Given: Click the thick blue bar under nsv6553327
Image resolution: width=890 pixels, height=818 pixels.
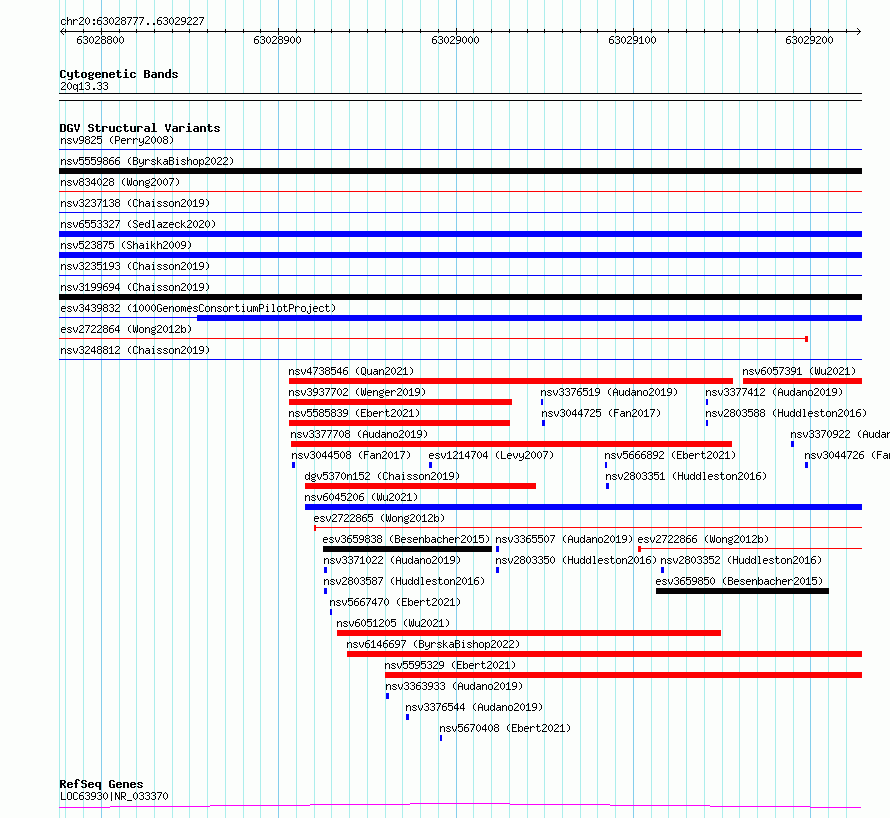Looking at the screenshot, I should 460,234.
